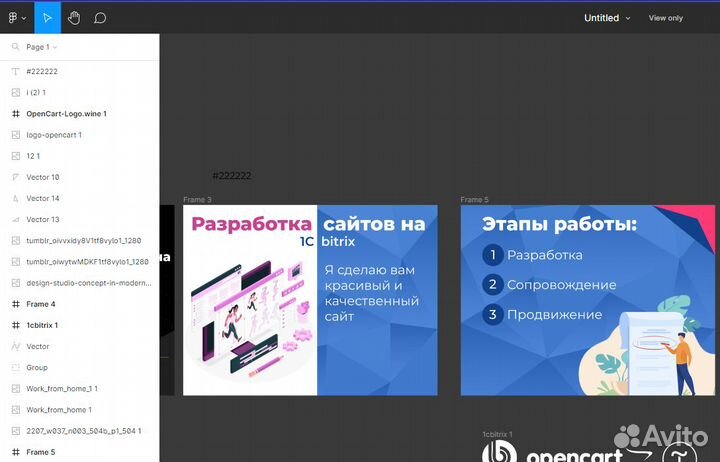Click the 1cbitrix 1 label on canvas
Viewport: 720px width, 462px height.
(497, 434)
